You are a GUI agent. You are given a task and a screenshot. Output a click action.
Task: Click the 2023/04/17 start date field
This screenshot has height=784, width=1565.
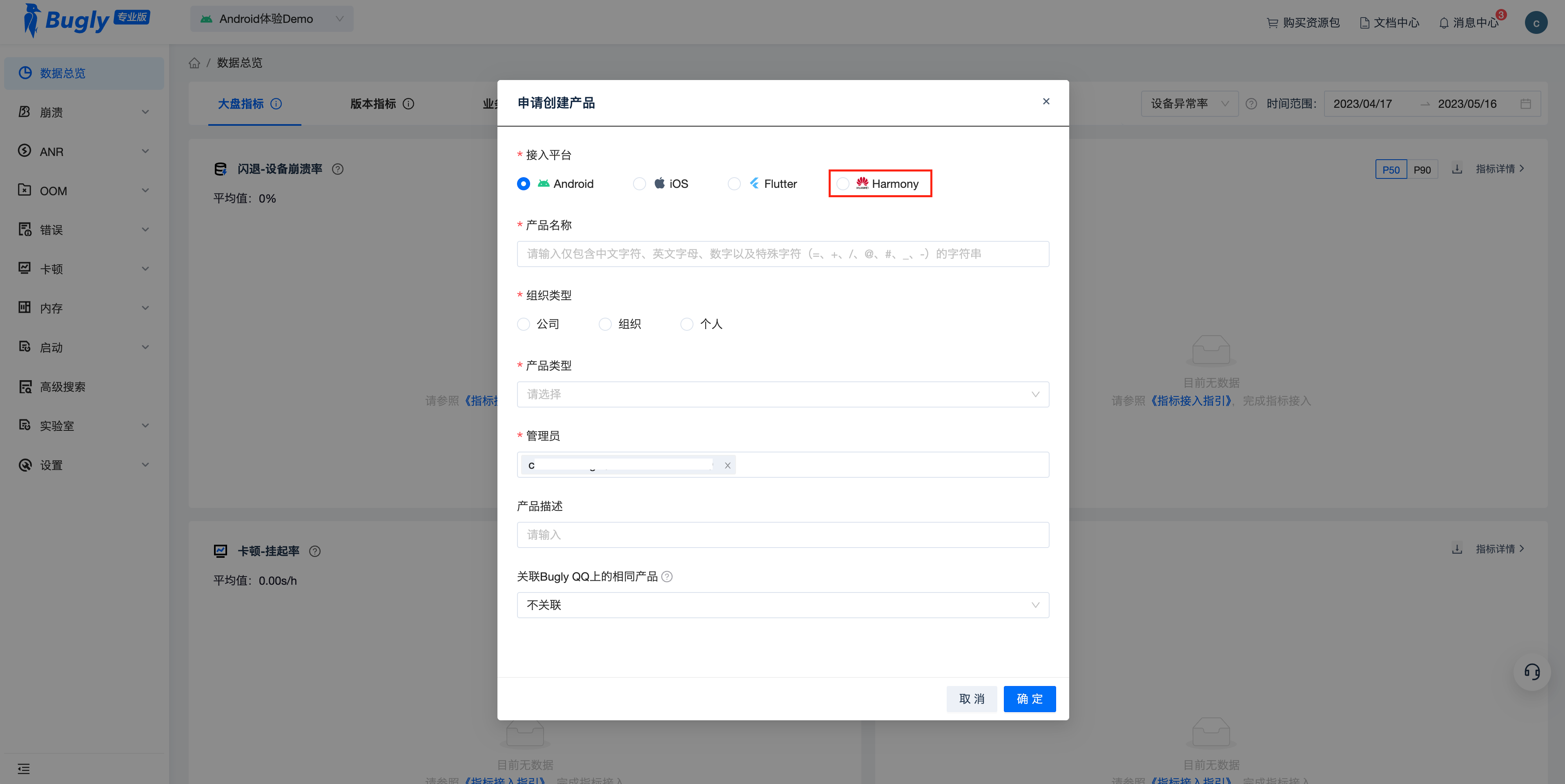point(1363,104)
